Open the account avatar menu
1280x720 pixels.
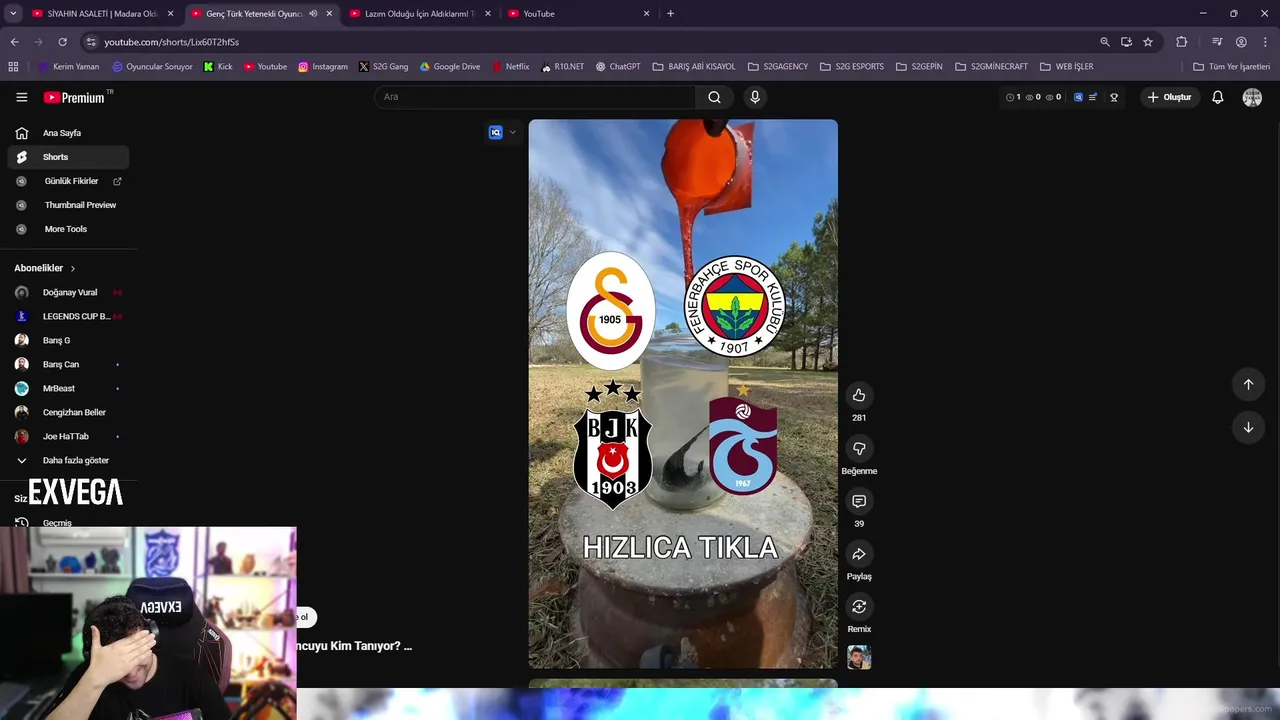[1252, 97]
